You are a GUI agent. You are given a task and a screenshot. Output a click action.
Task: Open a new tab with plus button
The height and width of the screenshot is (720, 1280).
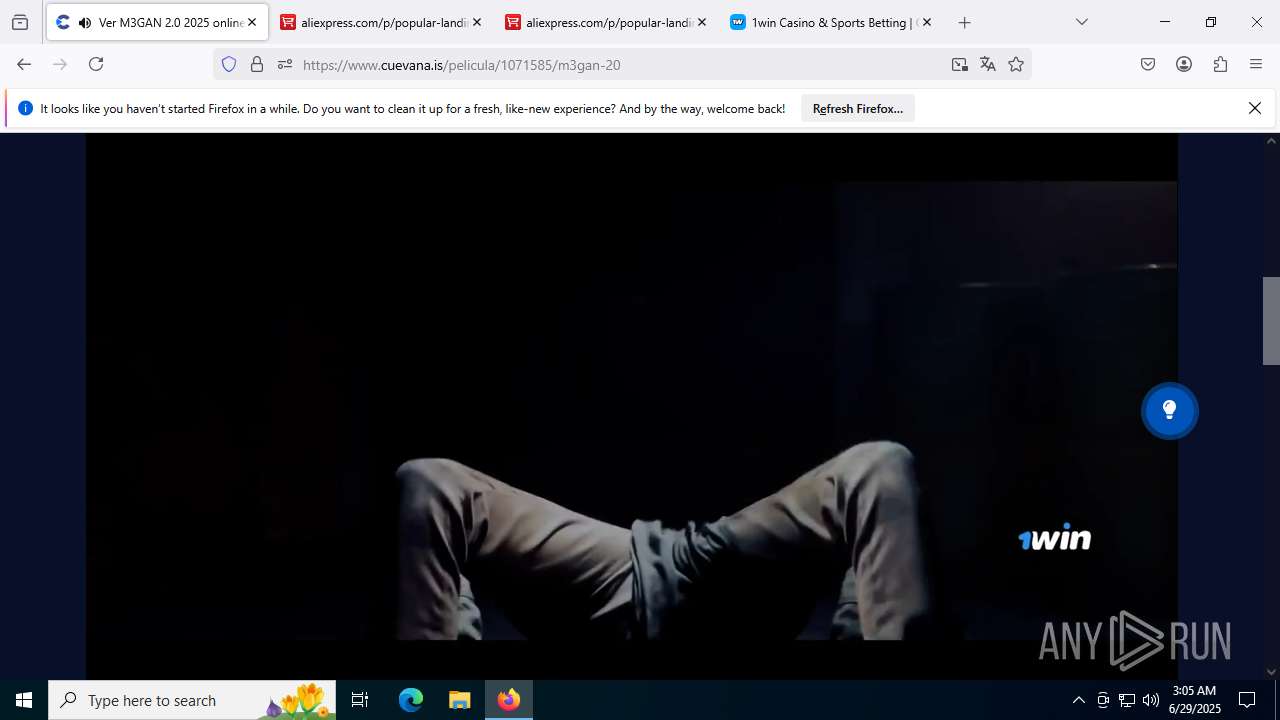(x=964, y=22)
